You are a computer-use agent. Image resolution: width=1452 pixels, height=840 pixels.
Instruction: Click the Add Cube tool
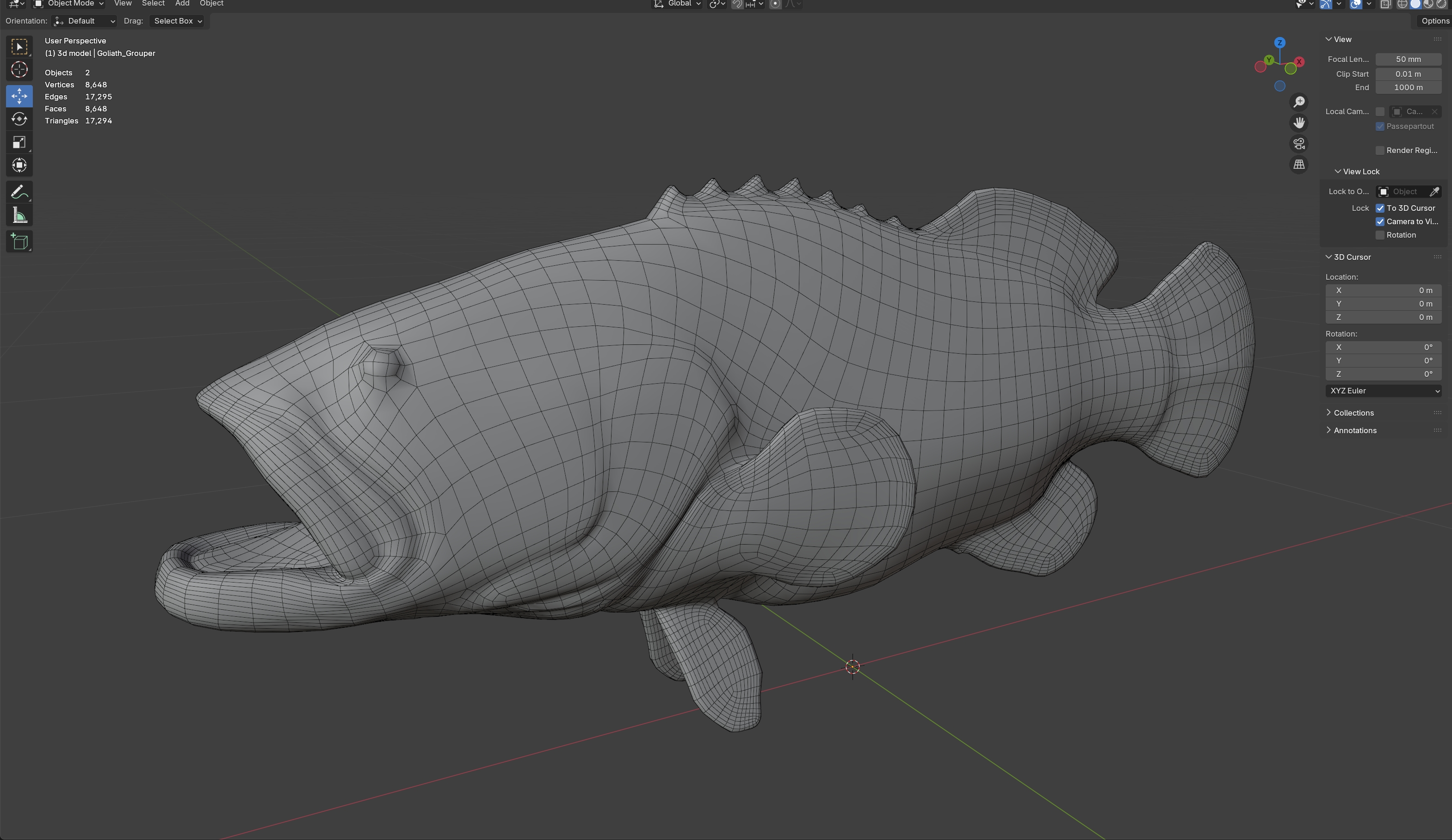tap(19, 242)
